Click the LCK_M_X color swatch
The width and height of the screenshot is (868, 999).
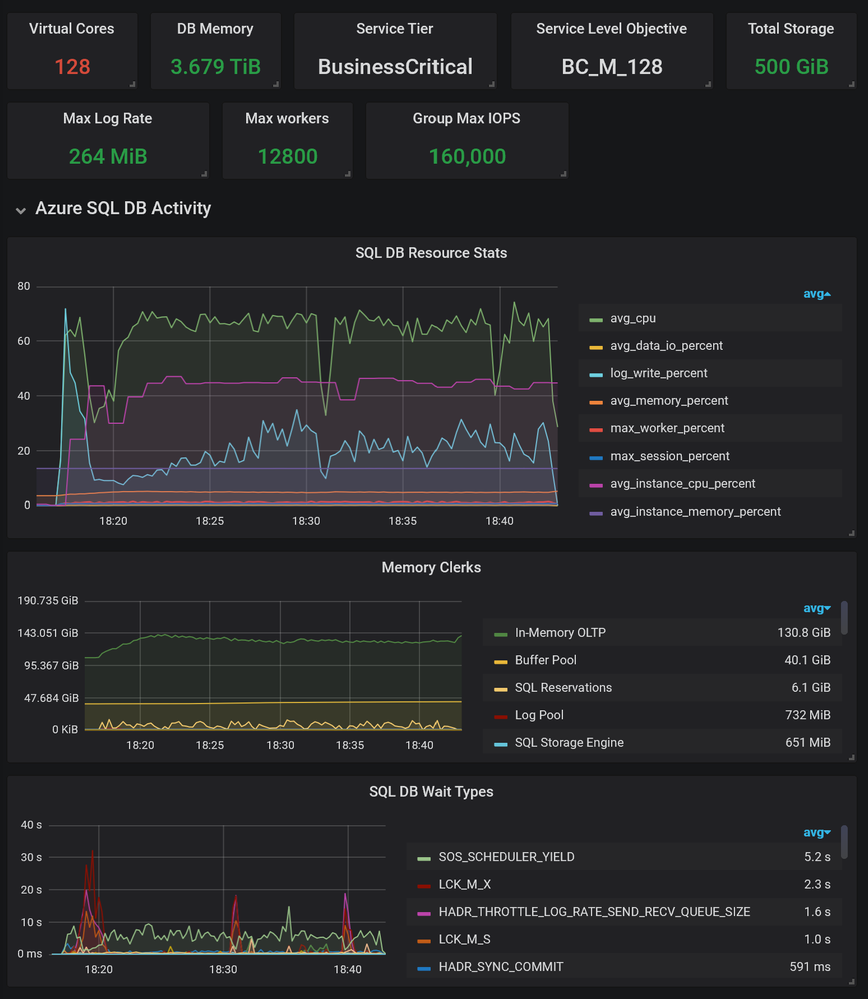coord(424,886)
